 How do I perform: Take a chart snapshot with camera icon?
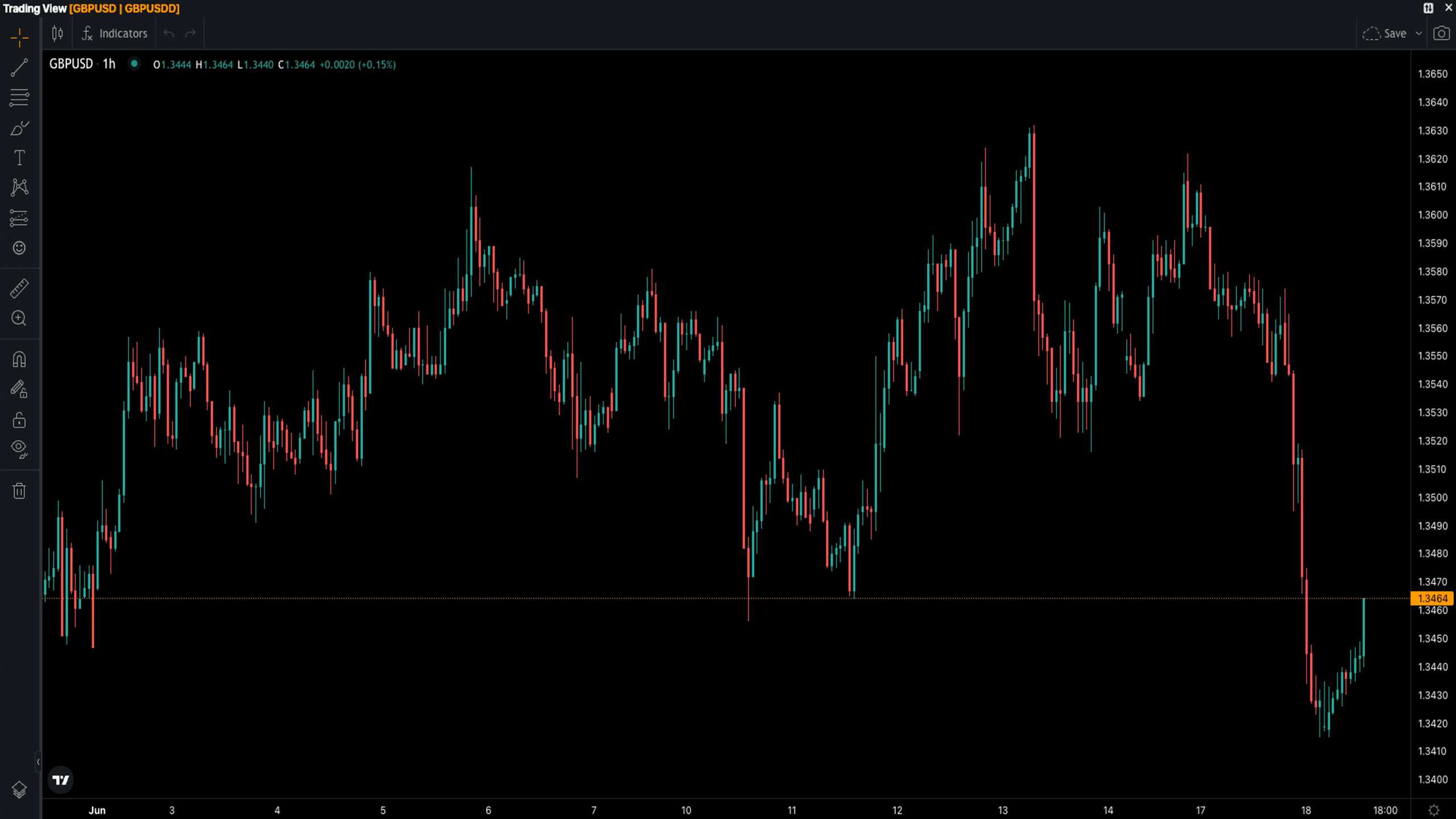coord(1441,34)
